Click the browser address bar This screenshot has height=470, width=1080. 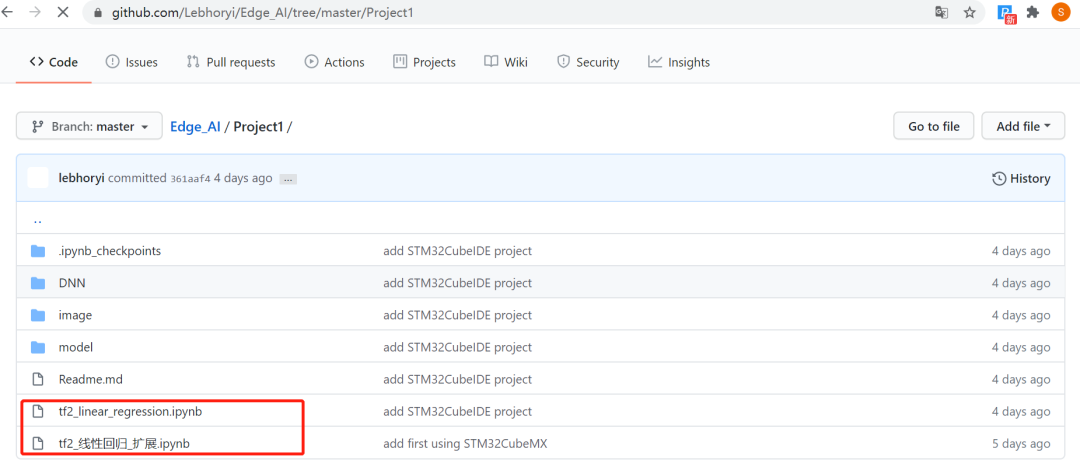(500, 13)
